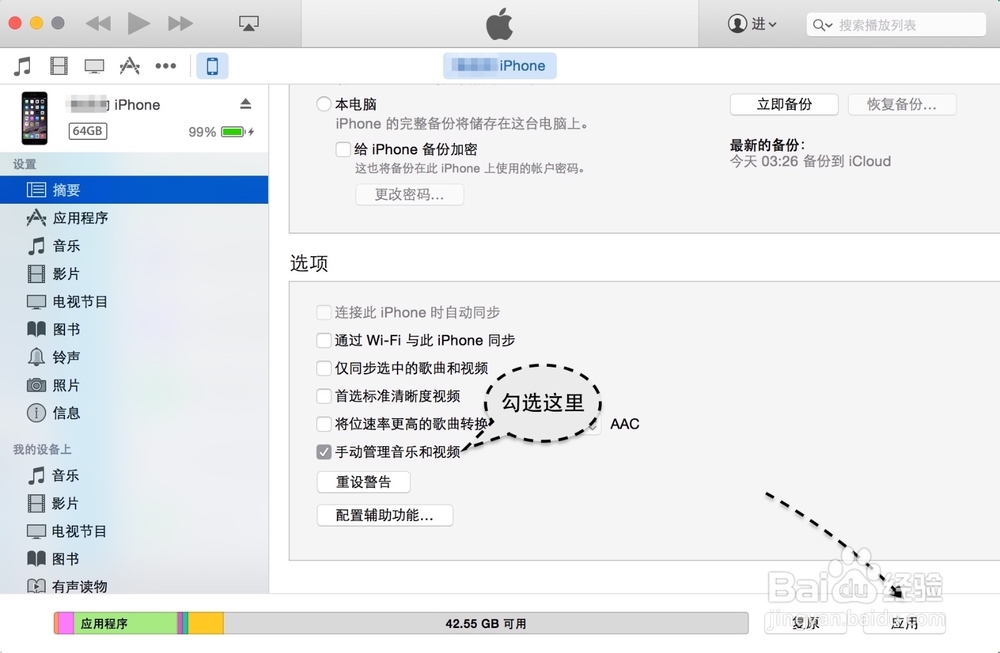Click the 64GB capacity label
The image size is (1000, 653).
point(88,131)
